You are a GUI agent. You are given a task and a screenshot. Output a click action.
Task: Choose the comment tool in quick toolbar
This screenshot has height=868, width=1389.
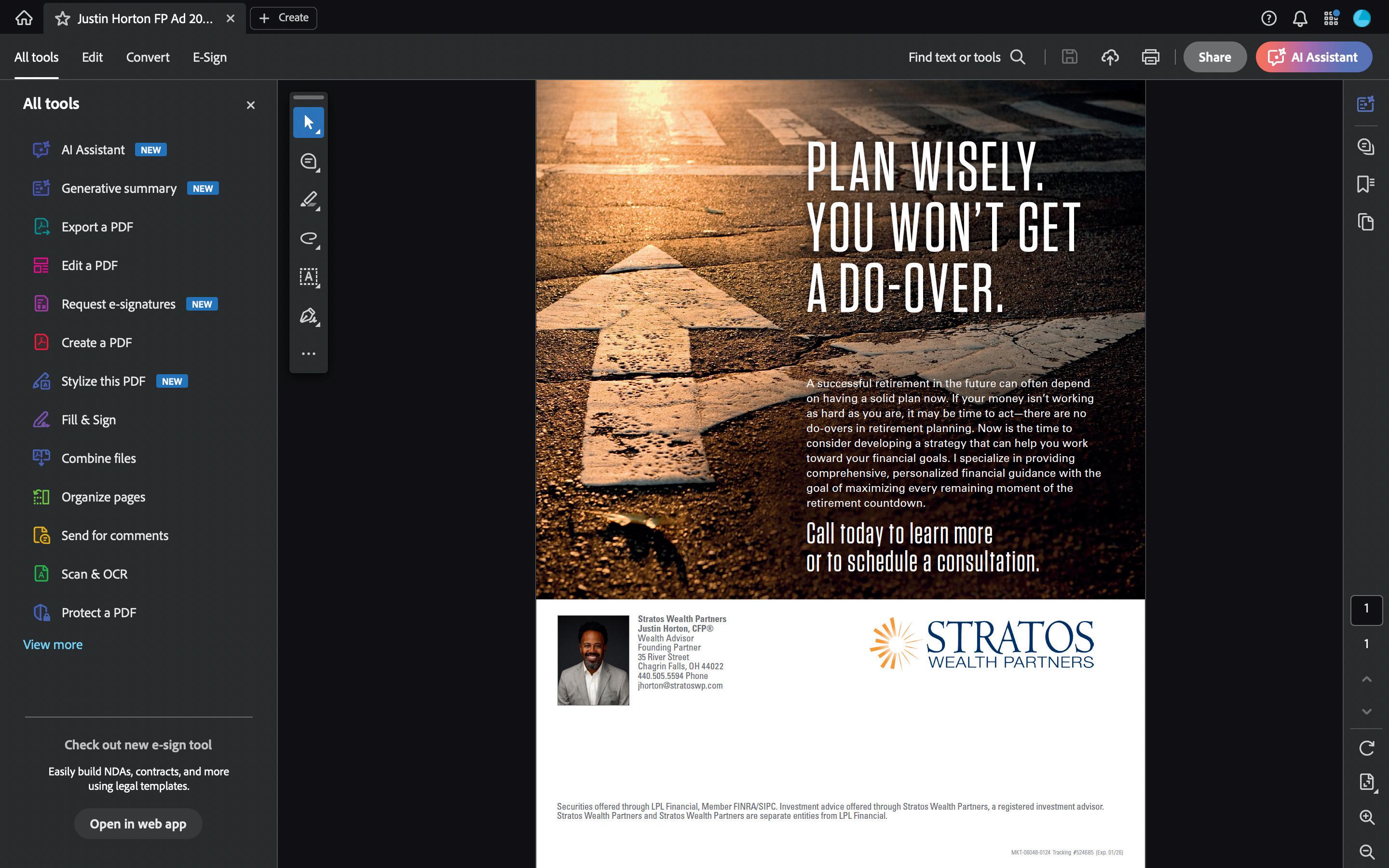click(308, 162)
